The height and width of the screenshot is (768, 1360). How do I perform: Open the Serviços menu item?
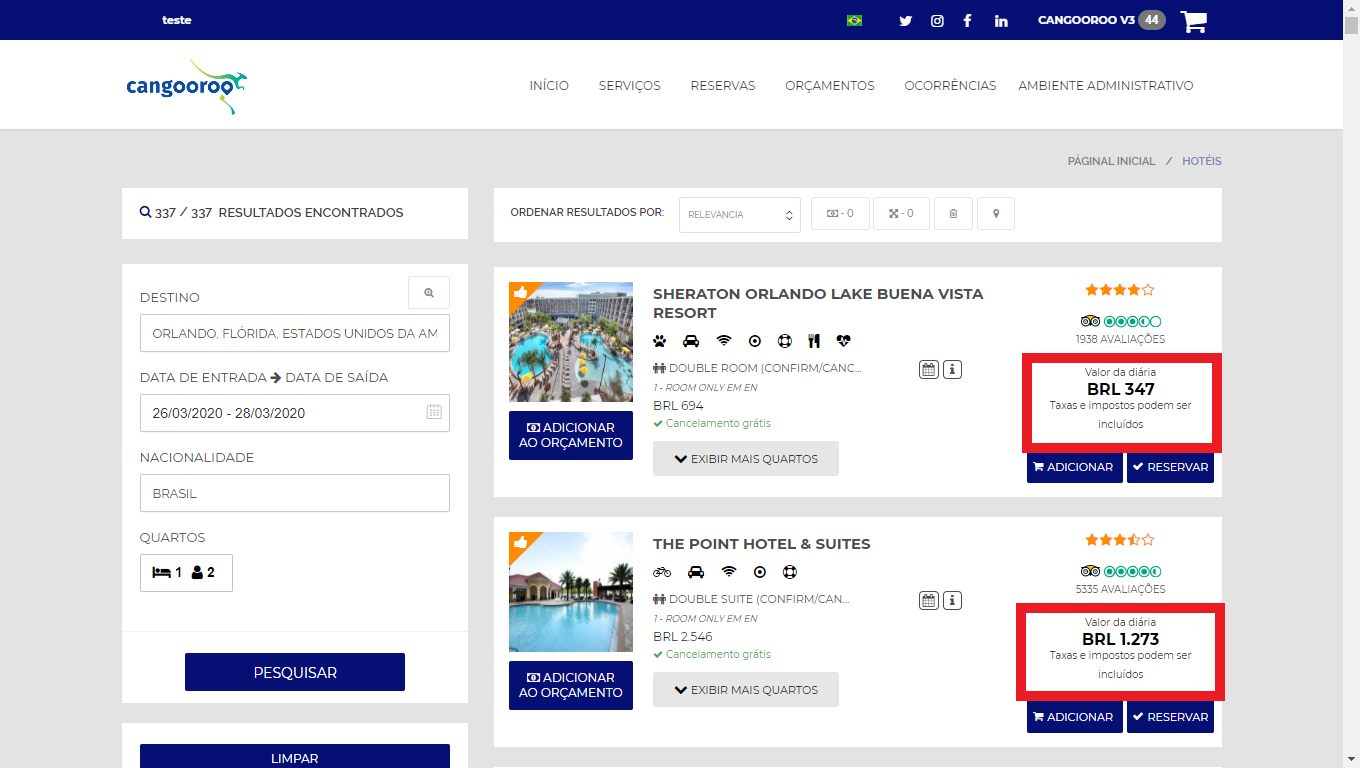(x=630, y=86)
